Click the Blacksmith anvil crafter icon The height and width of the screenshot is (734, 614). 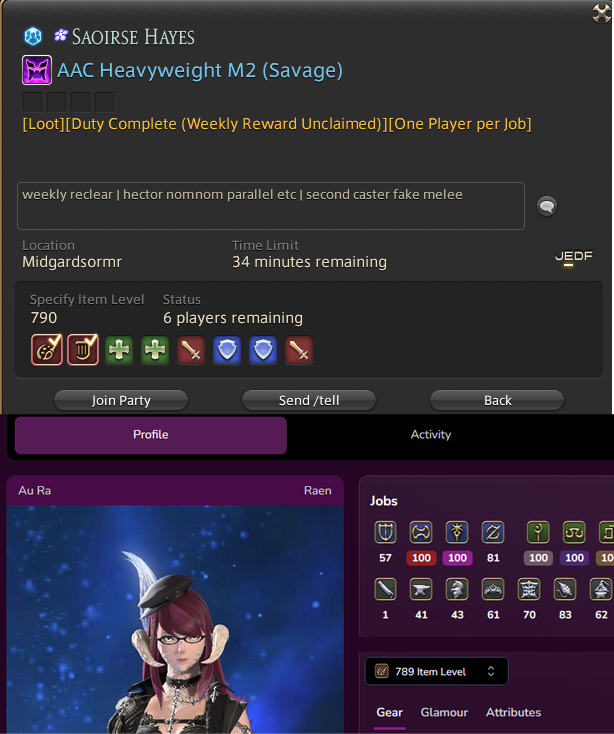point(421,589)
